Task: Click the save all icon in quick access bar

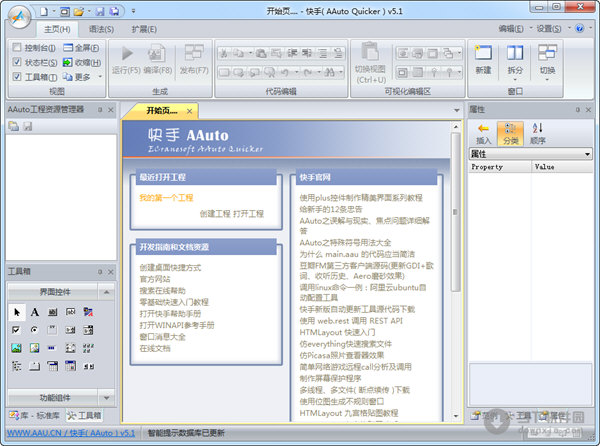Action: (x=114, y=12)
